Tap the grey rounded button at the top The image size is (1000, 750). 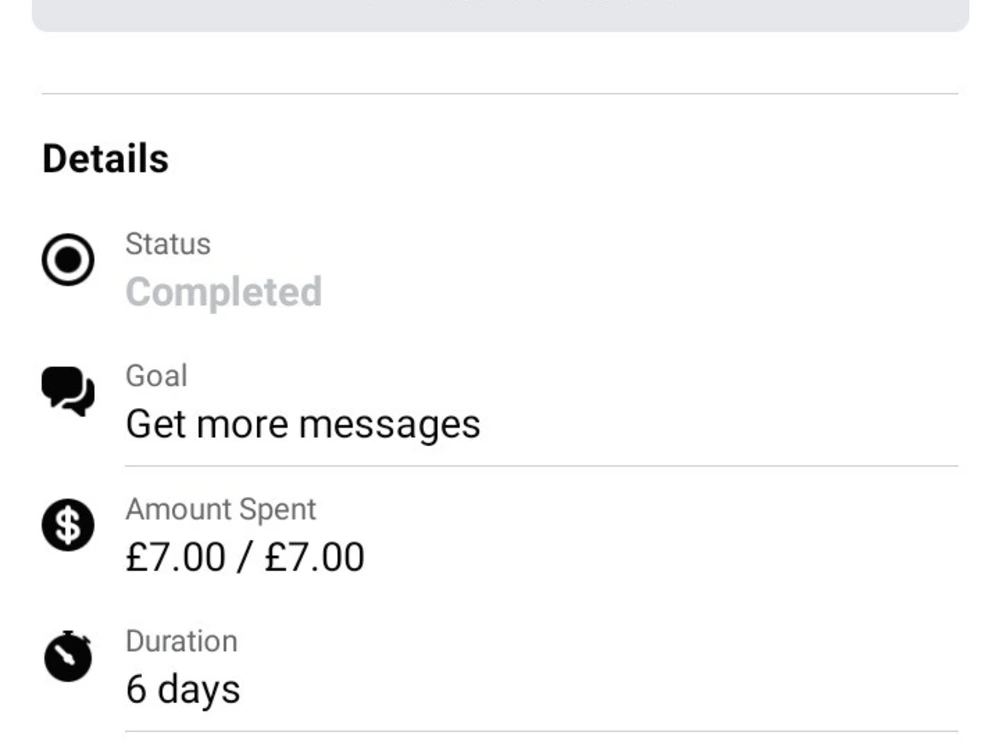[501, 15]
